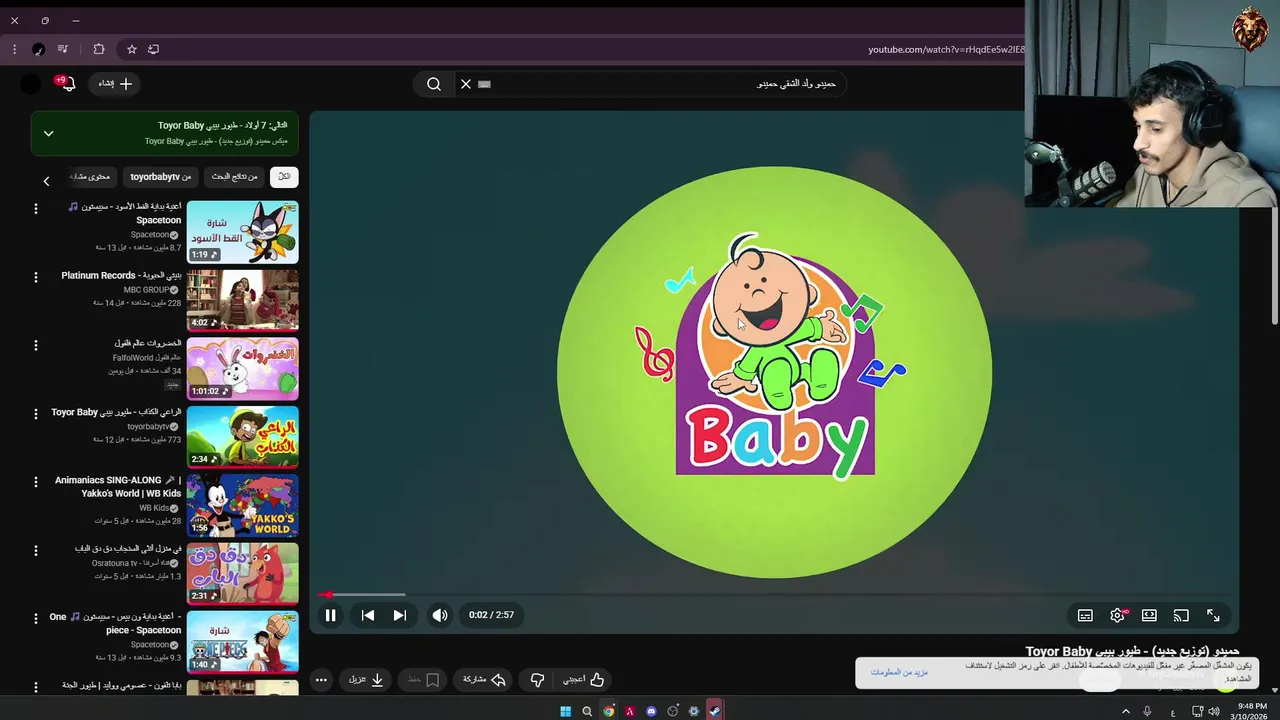Dislike the video with thumbs down
Image resolution: width=1280 pixels, height=720 pixels.
[537, 680]
